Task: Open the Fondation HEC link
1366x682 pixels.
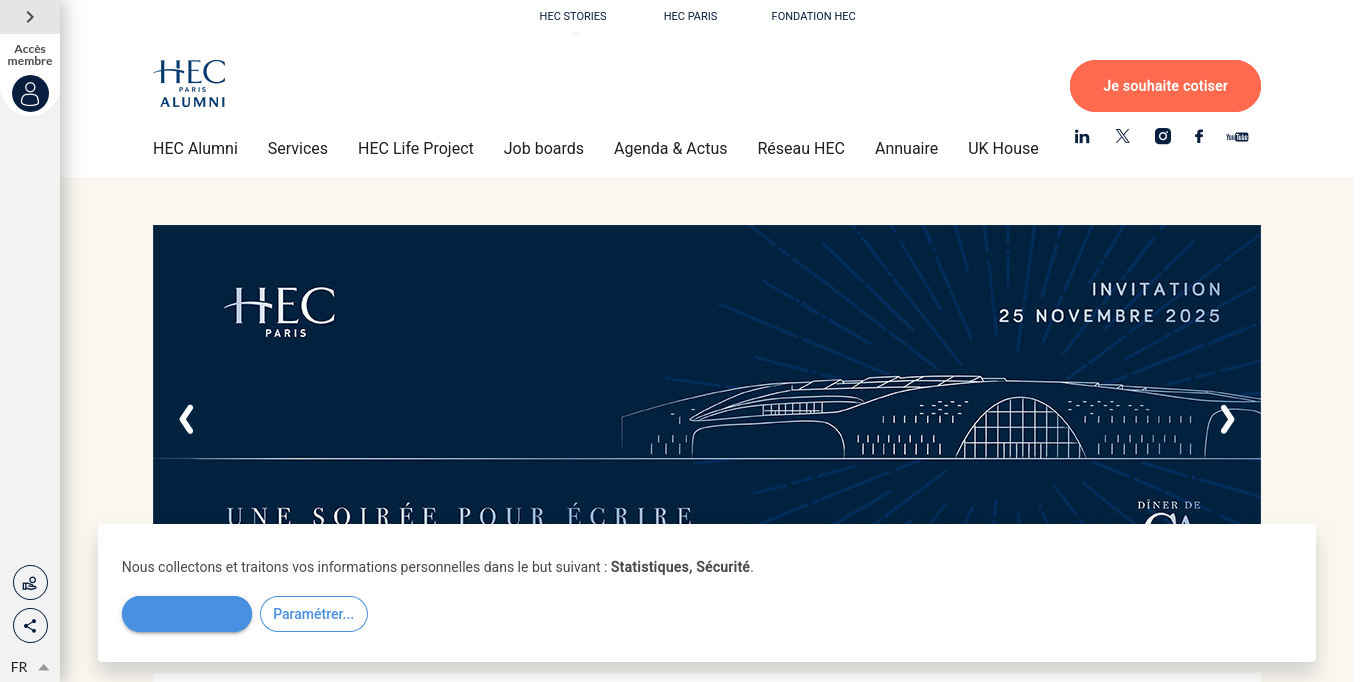Action: tap(813, 16)
